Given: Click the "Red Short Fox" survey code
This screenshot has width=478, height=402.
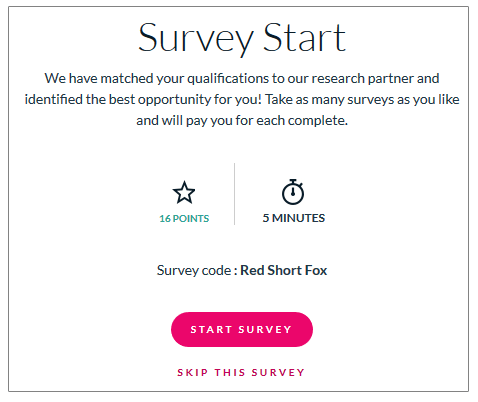Looking at the screenshot, I should (284, 270).
